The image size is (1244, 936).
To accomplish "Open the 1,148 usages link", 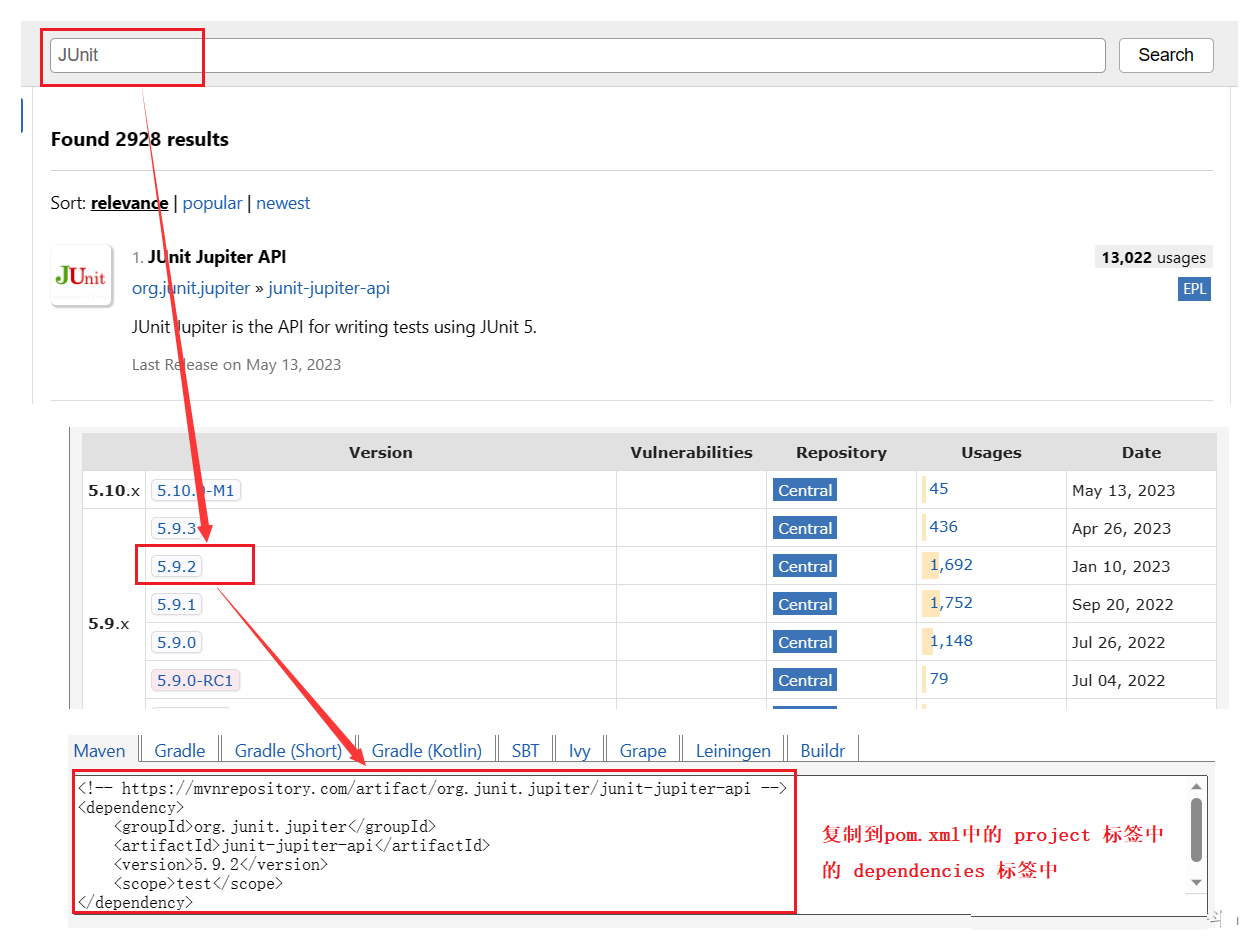I will [951, 641].
